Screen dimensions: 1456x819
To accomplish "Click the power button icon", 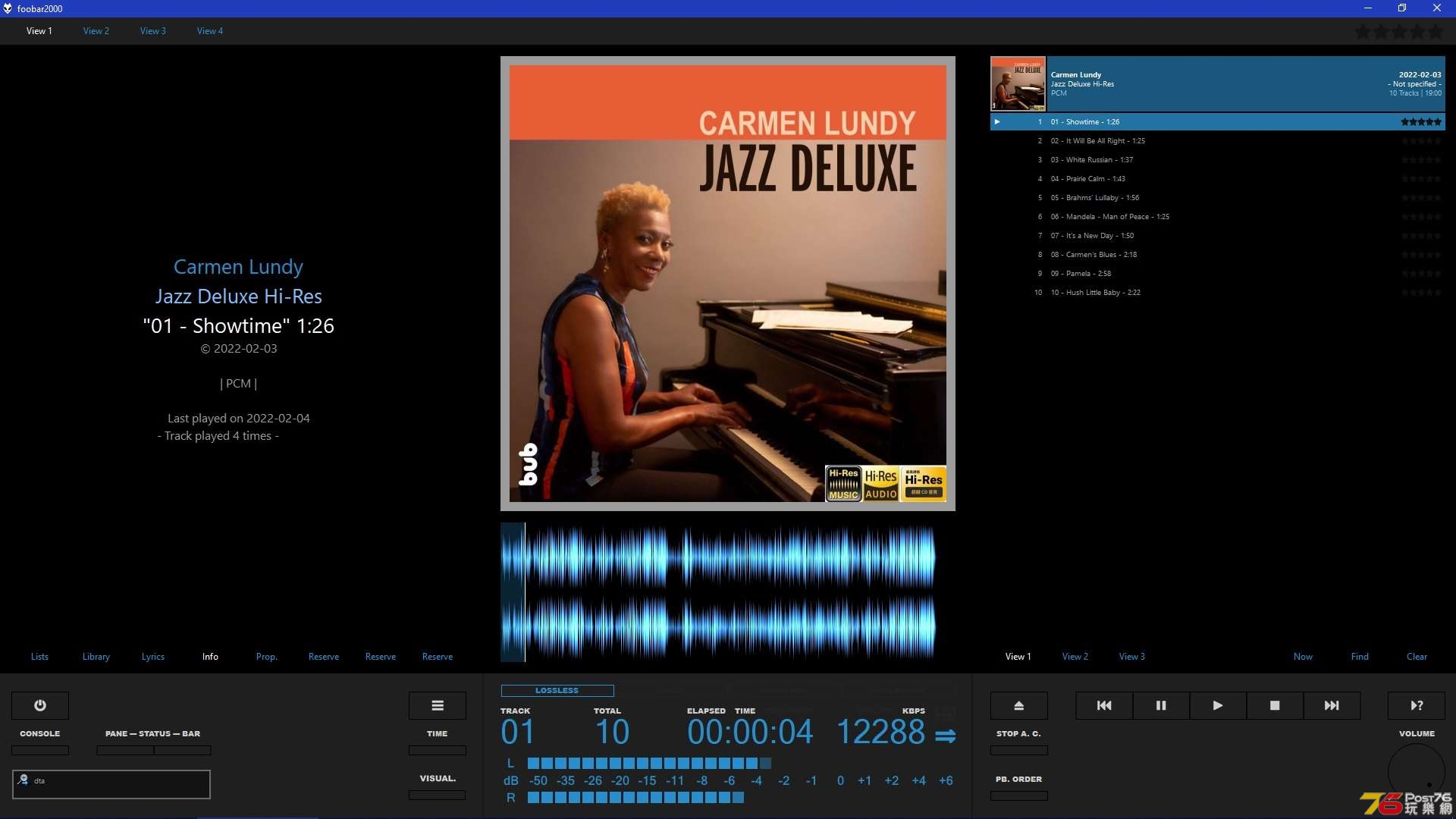I will click(40, 705).
